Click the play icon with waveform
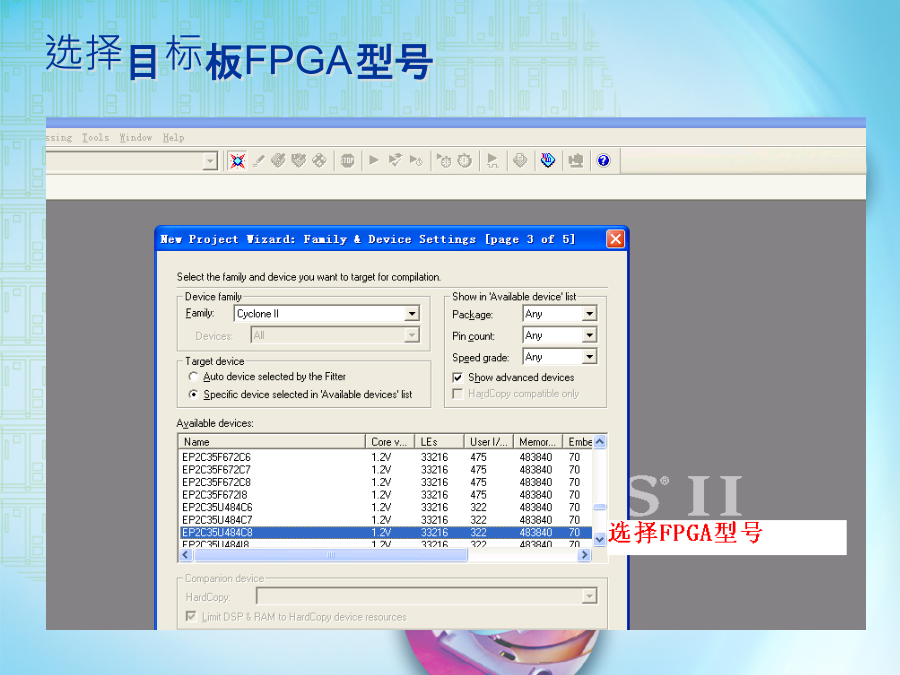900x675 pixels. (x=492, y=161)
